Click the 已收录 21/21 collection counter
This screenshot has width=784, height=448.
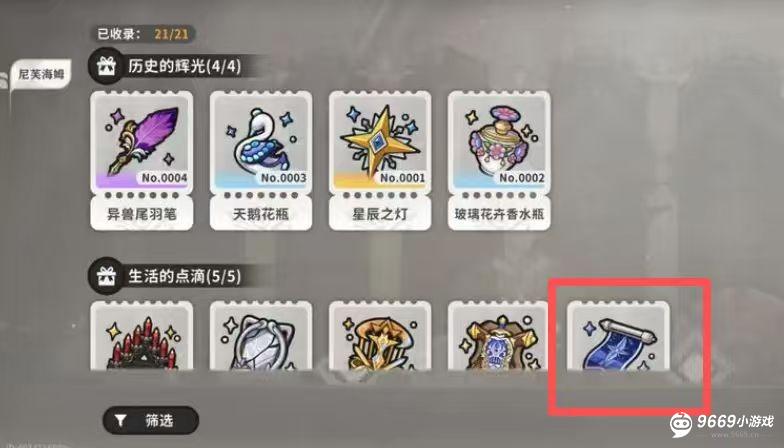(x=143, y=34)
